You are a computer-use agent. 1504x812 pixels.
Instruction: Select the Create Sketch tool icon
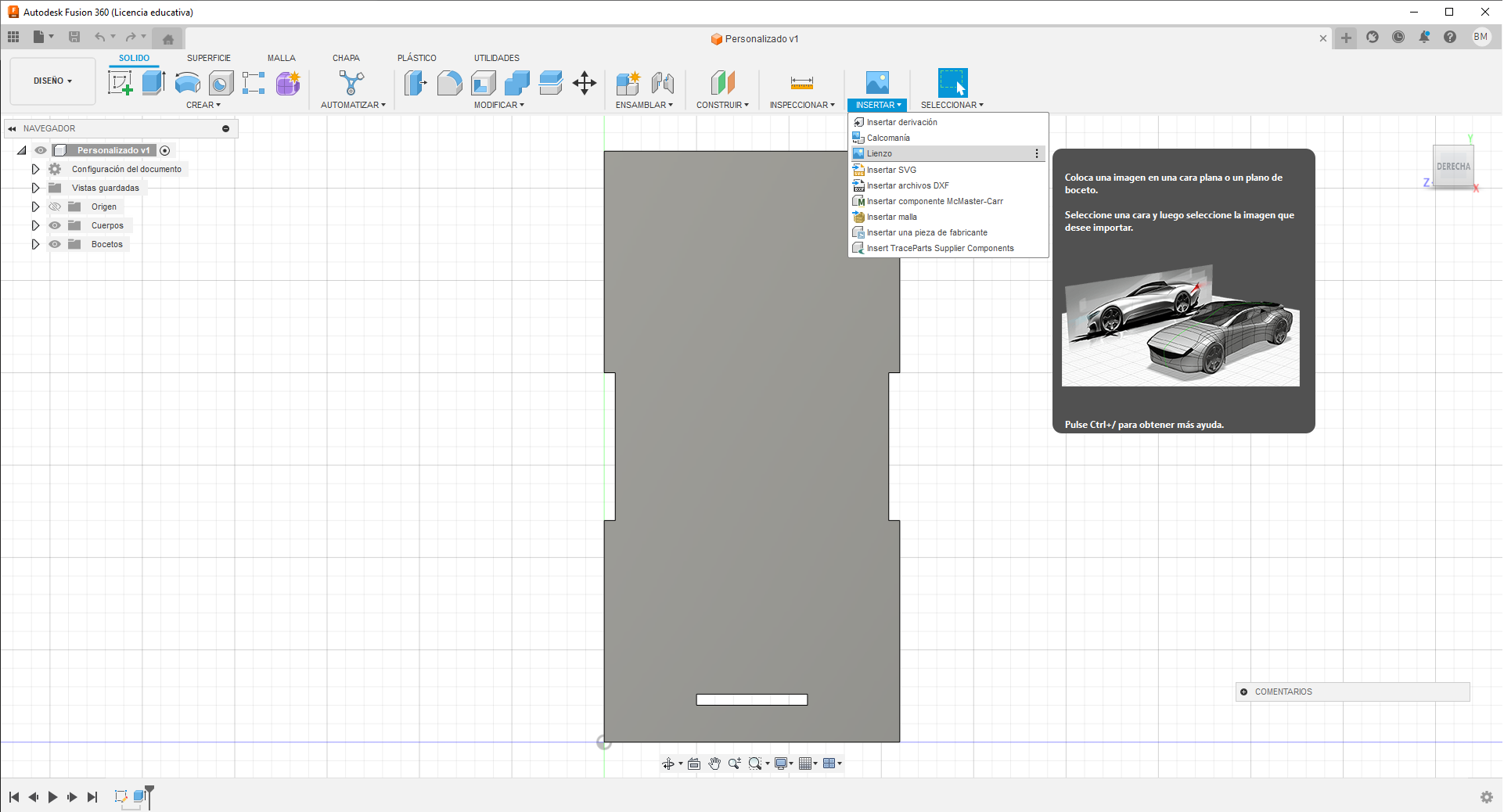pos(120,83)
